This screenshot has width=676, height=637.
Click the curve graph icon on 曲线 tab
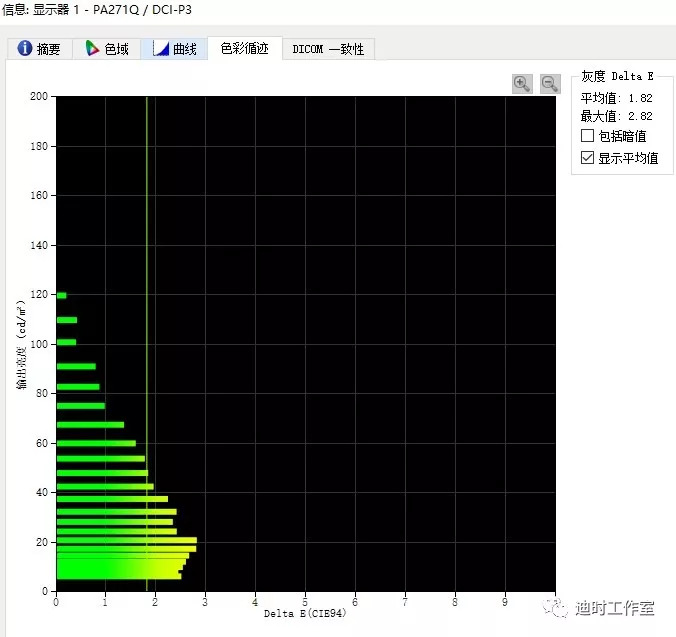pos(161,48)
